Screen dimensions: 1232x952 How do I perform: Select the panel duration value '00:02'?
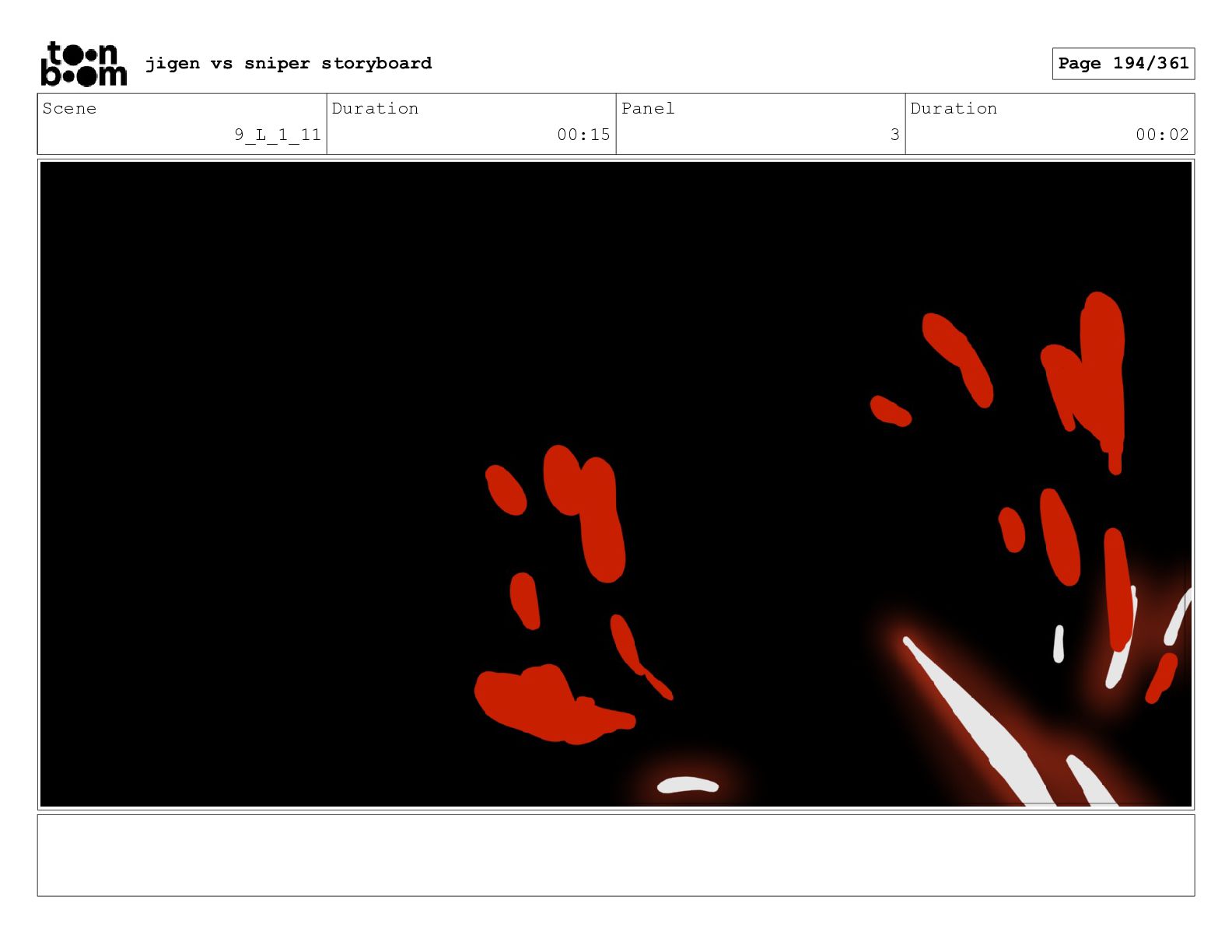click(x=1162, y=135)
